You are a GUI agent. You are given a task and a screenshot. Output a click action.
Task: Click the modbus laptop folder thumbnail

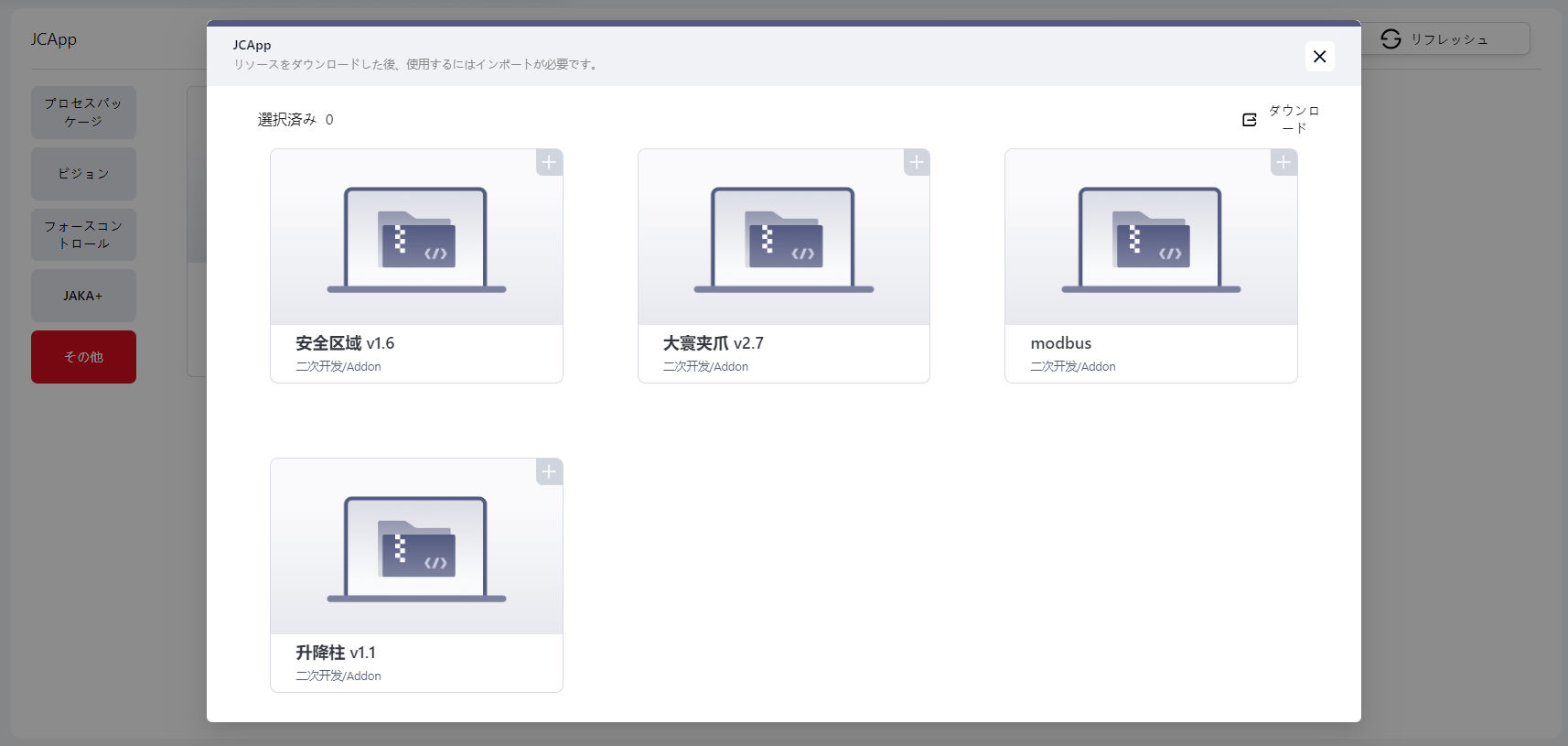(1151, 240)
